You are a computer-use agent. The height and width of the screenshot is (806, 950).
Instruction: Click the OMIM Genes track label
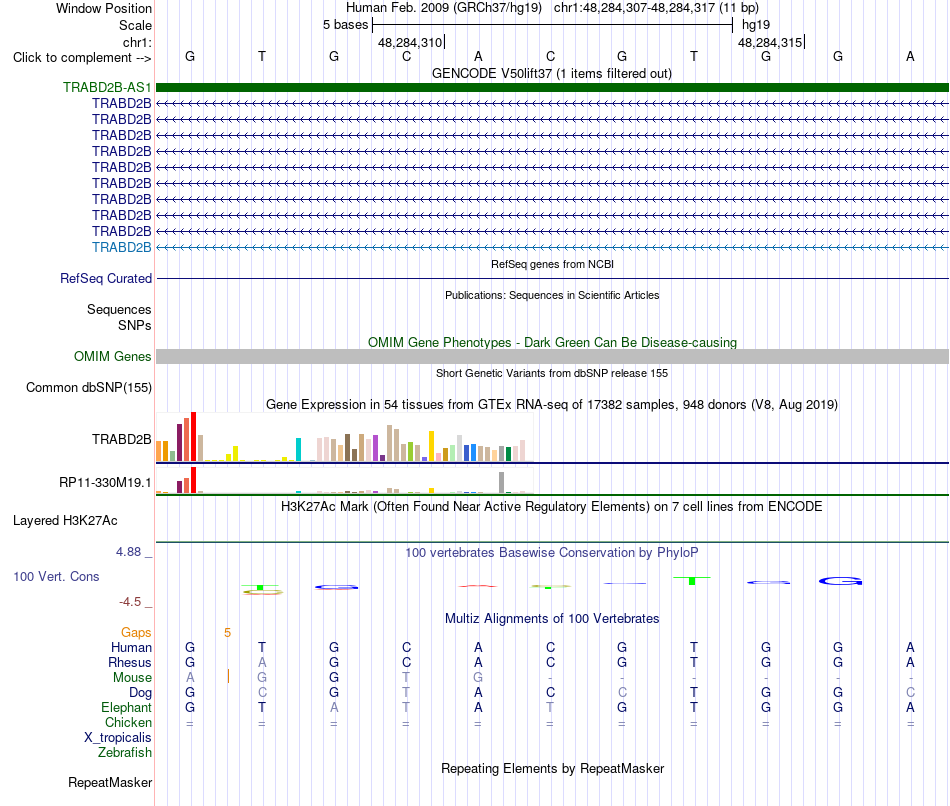click(112, 356)
